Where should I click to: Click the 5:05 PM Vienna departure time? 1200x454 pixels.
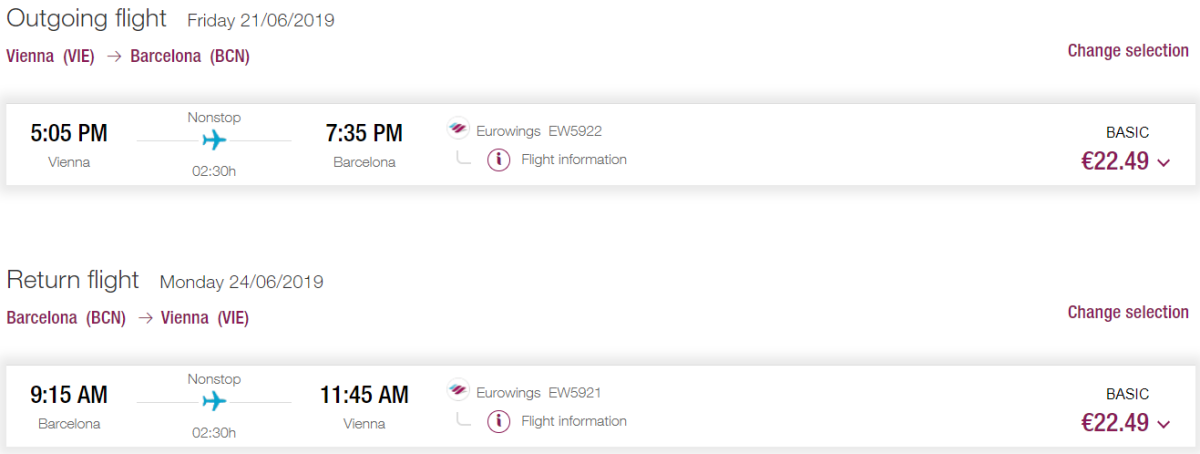tap(69, 133)
